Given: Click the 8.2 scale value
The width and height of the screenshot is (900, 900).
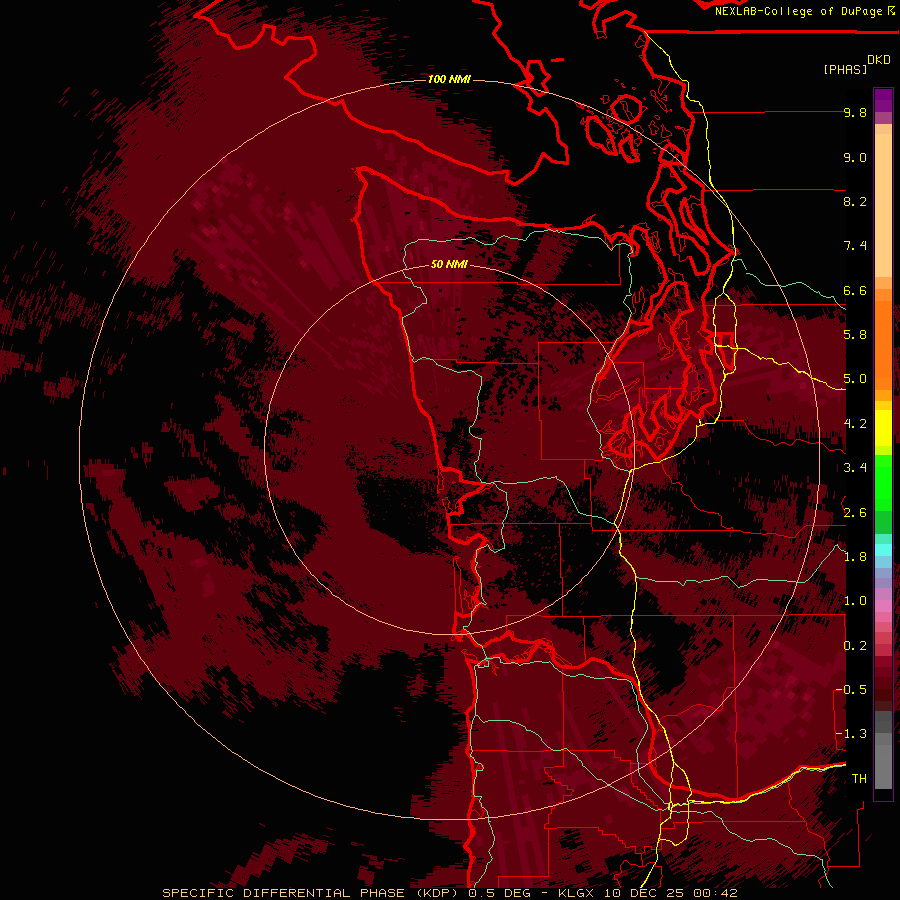Looking at the screenshot, I should tap(855, 201).
